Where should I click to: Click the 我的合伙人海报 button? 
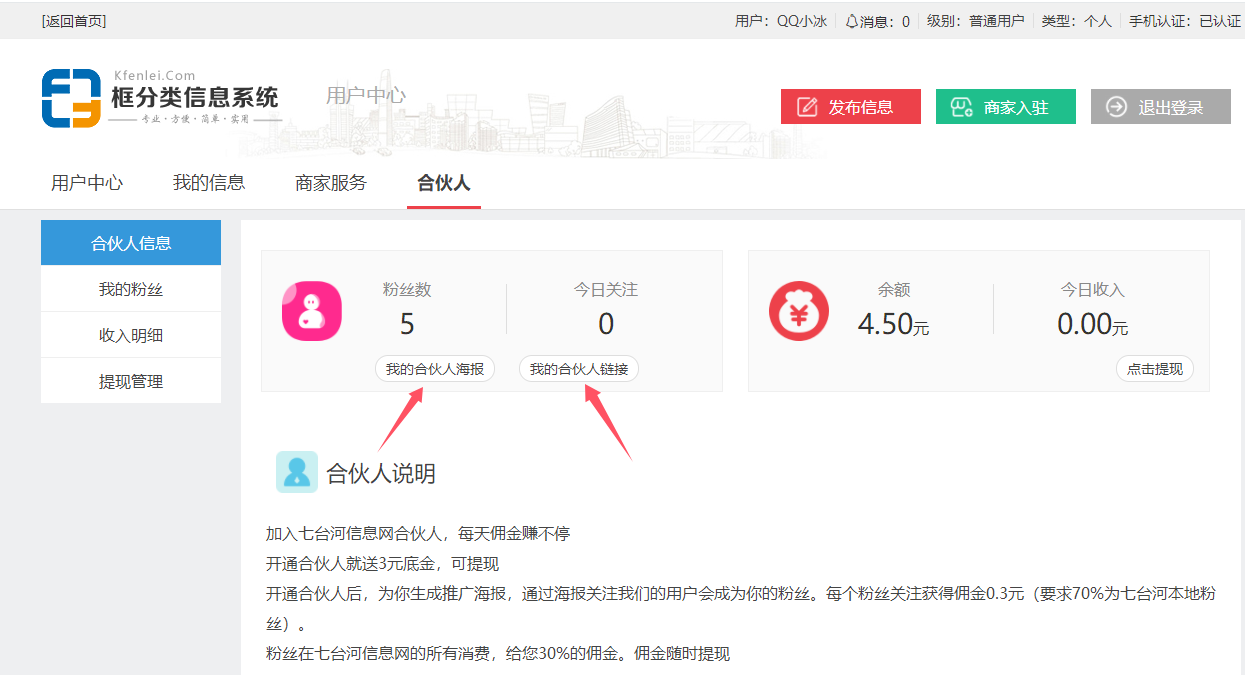point(435,369)
